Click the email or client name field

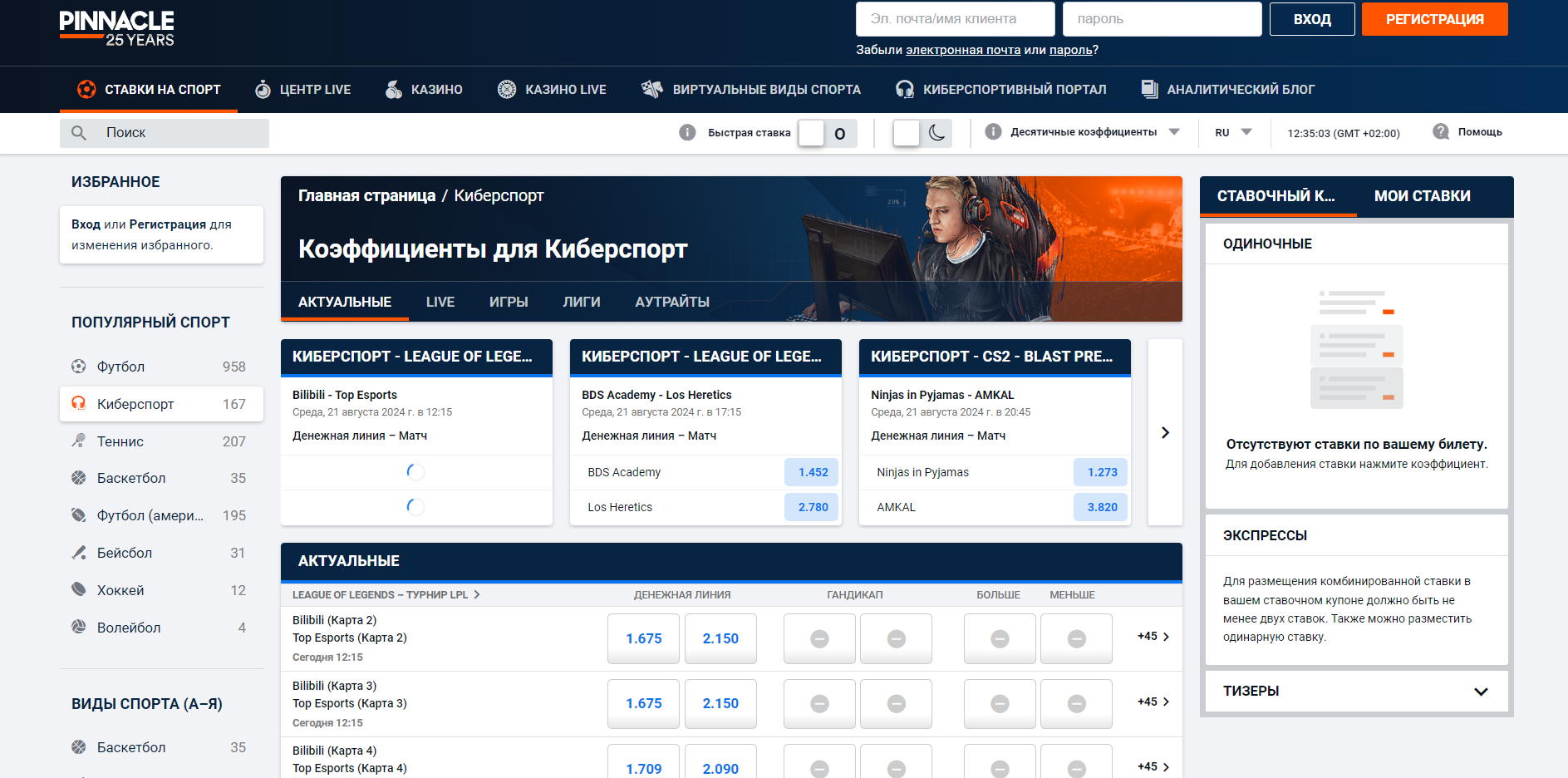(x=955, y=19)
